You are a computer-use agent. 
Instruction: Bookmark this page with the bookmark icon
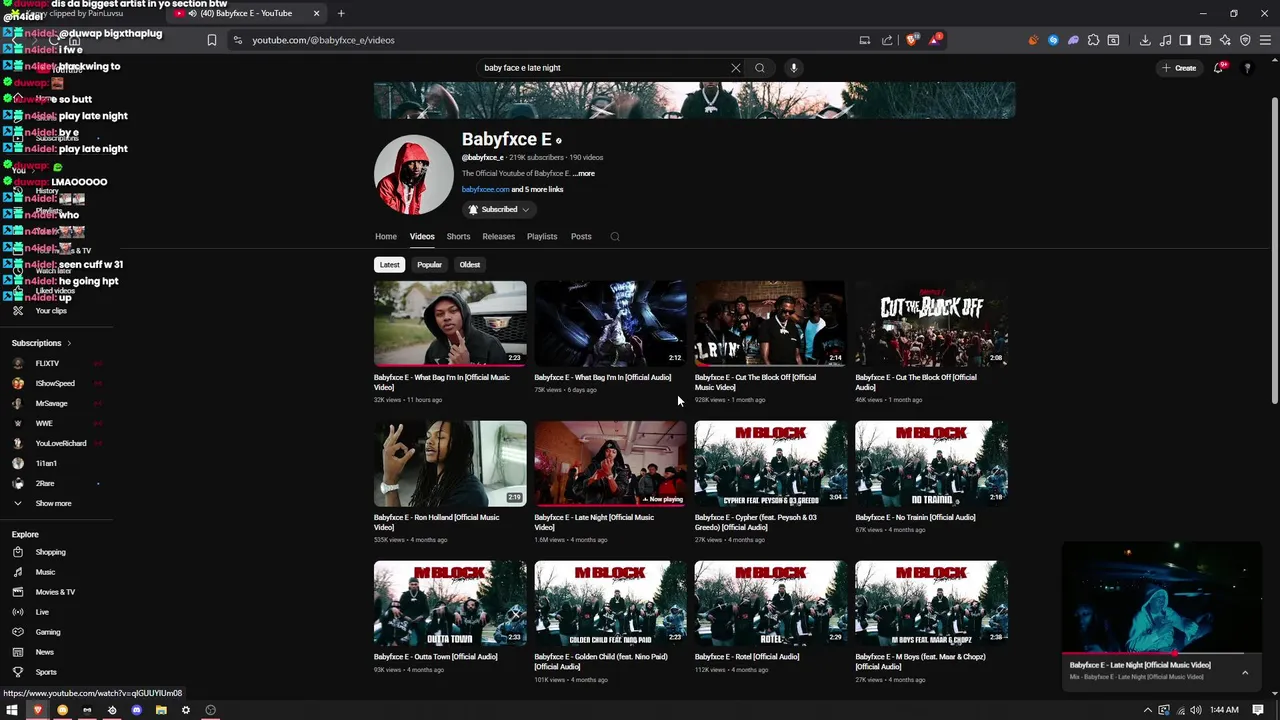pyautogui.click(x=211, y=40)
